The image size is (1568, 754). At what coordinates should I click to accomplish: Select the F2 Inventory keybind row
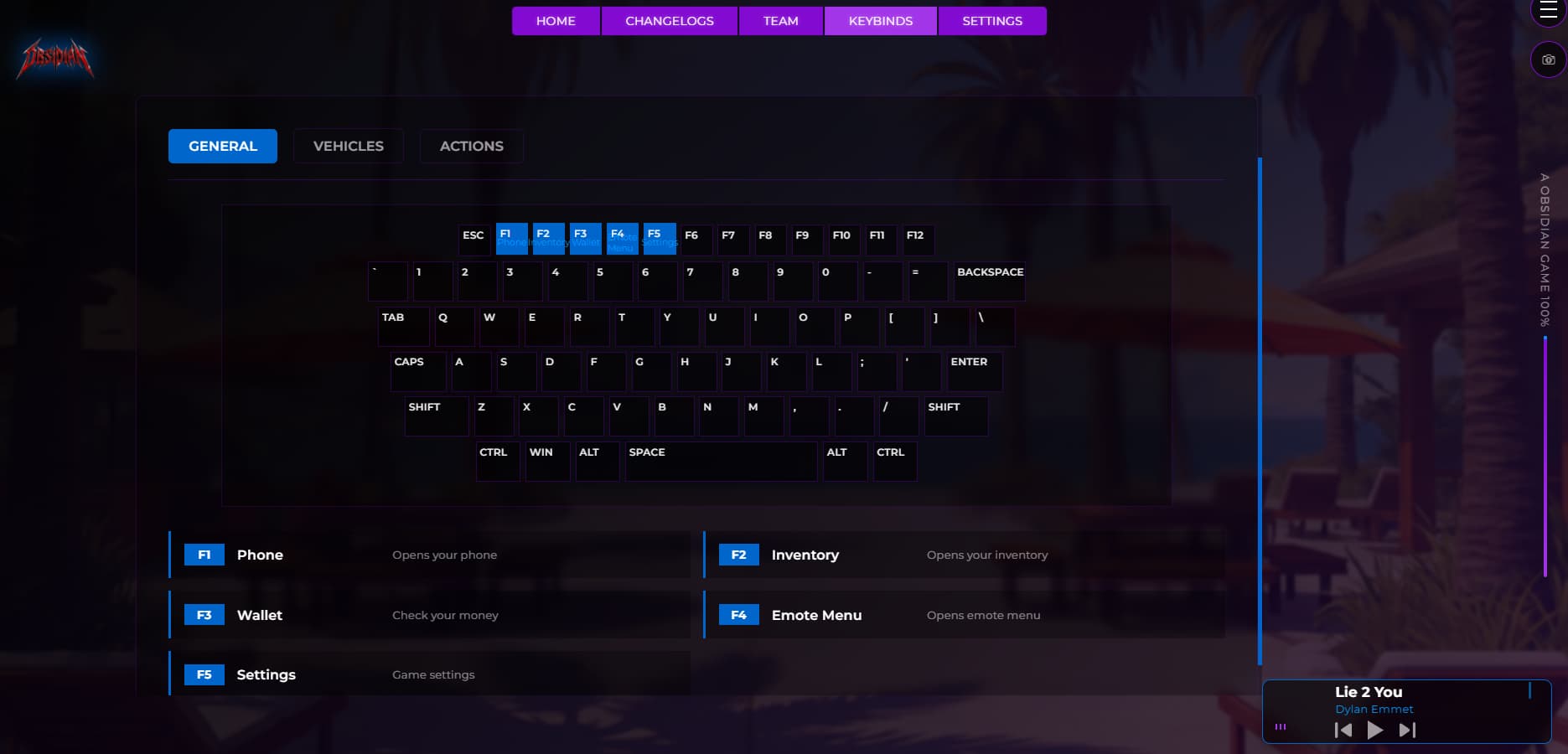(965, 555)
